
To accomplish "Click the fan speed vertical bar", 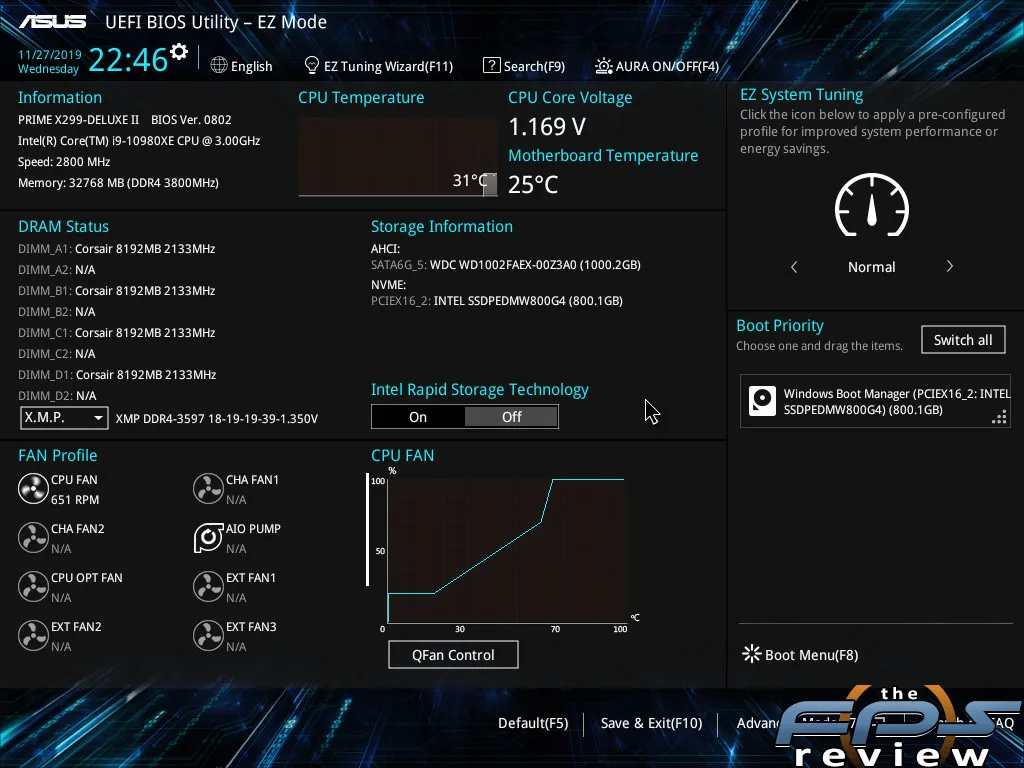I will (x=368, y=530).
